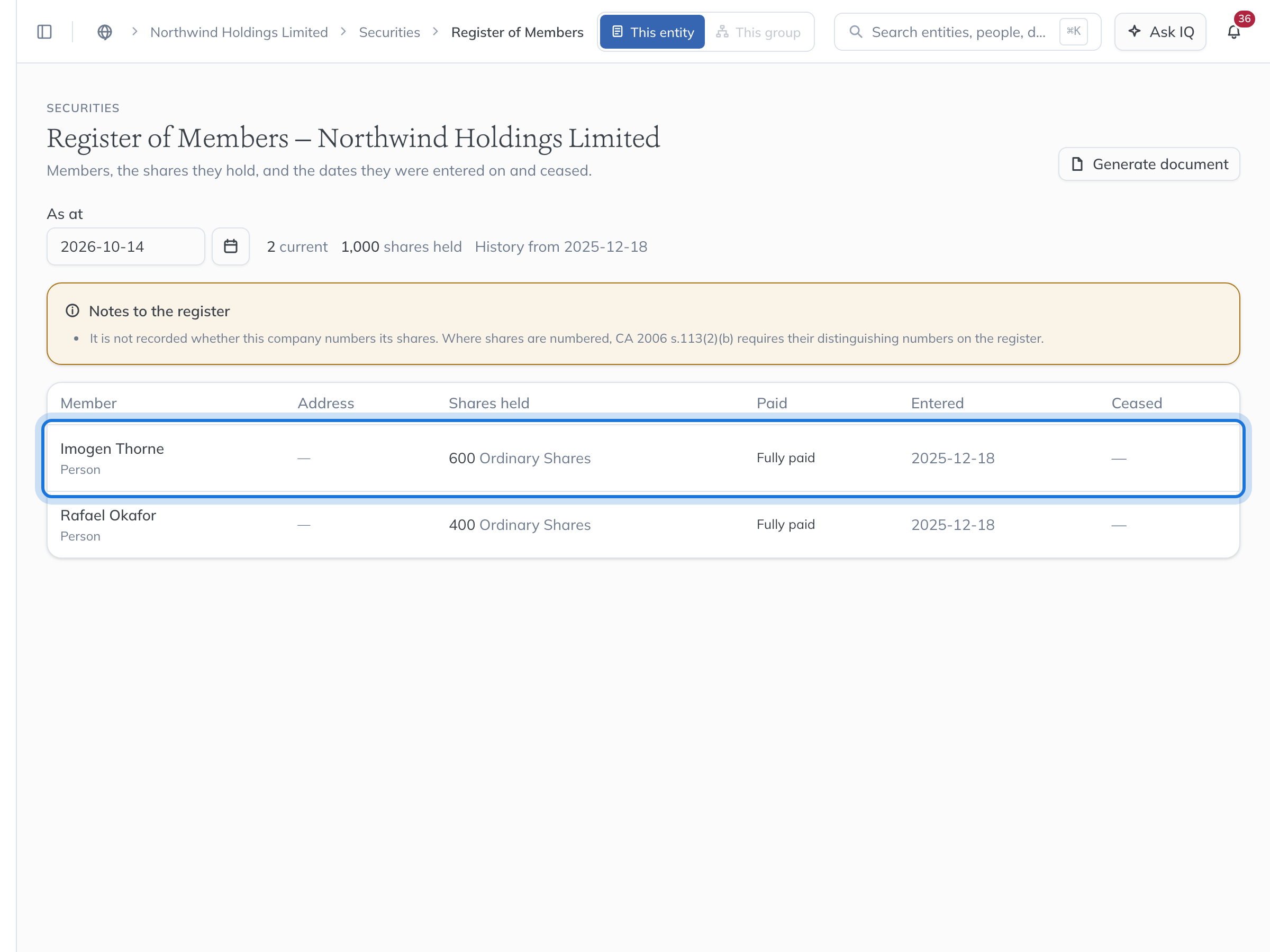
Task: Click the Notes to the register heading
Action: 159,311
